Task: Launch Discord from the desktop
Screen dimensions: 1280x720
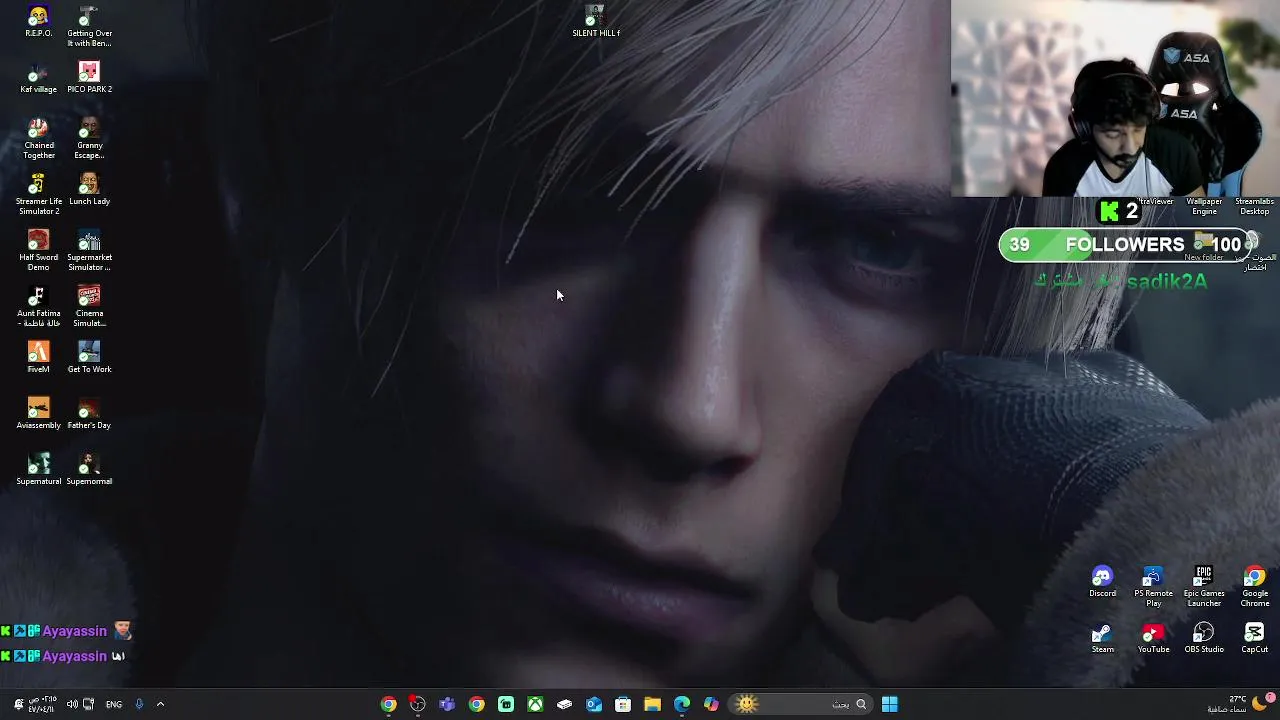Action: click(x=1102, y=582)
